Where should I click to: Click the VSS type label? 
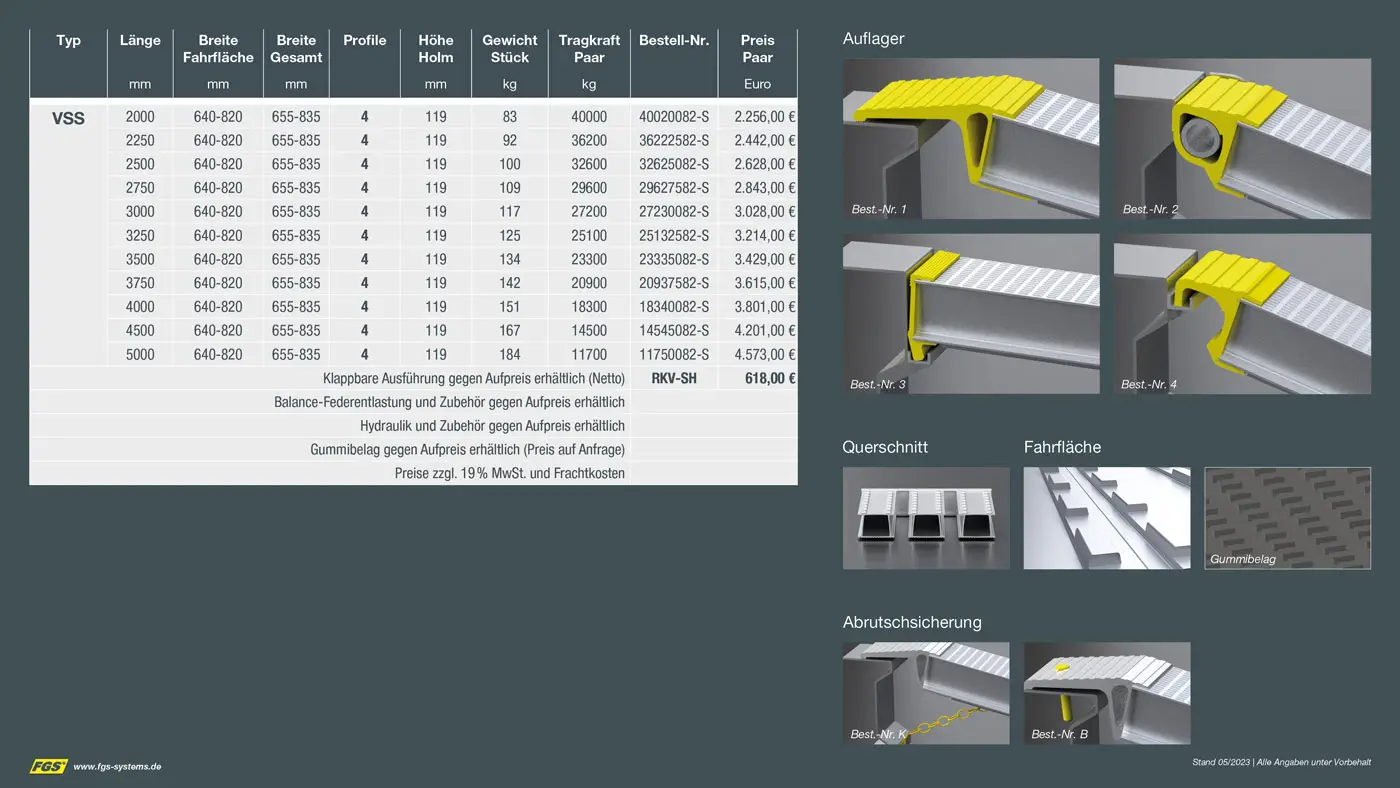point(68,118)
